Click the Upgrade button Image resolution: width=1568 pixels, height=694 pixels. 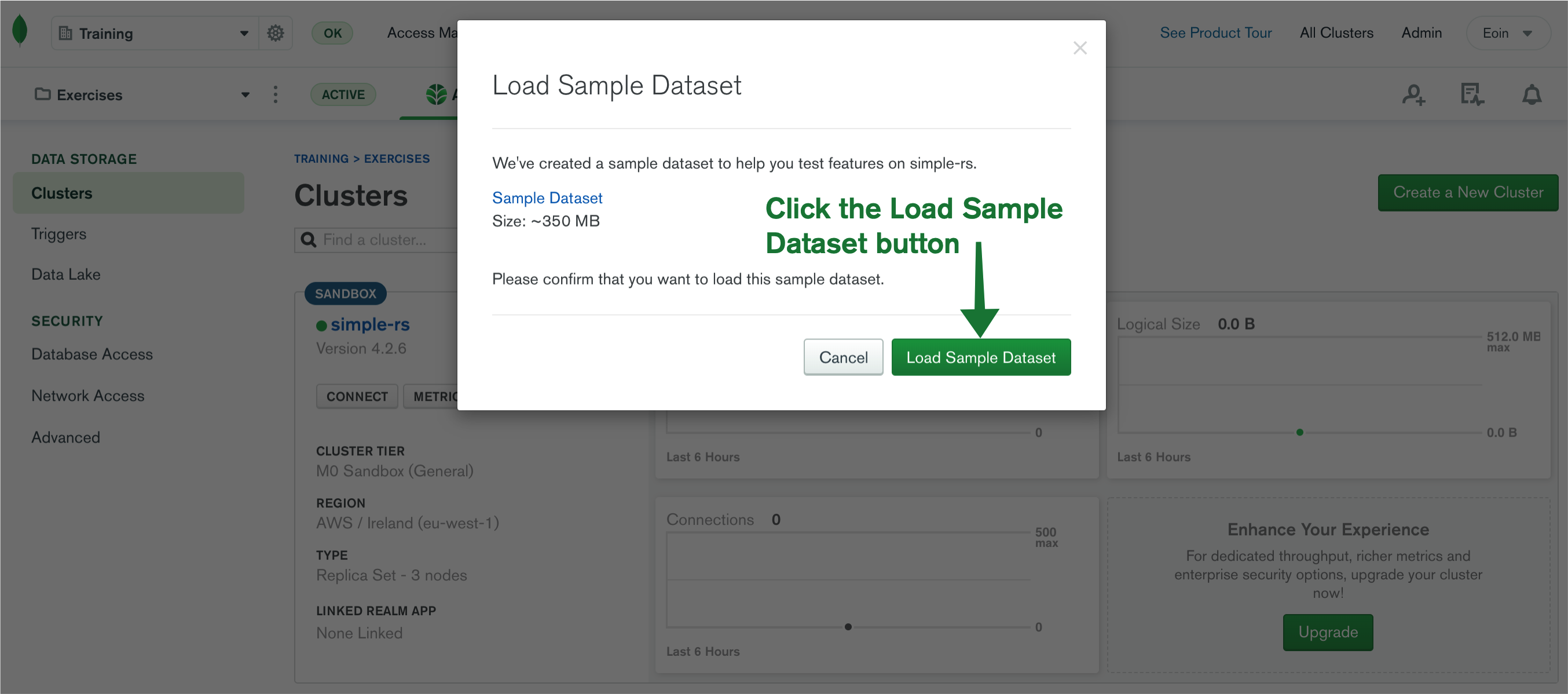coord(1328,632)
